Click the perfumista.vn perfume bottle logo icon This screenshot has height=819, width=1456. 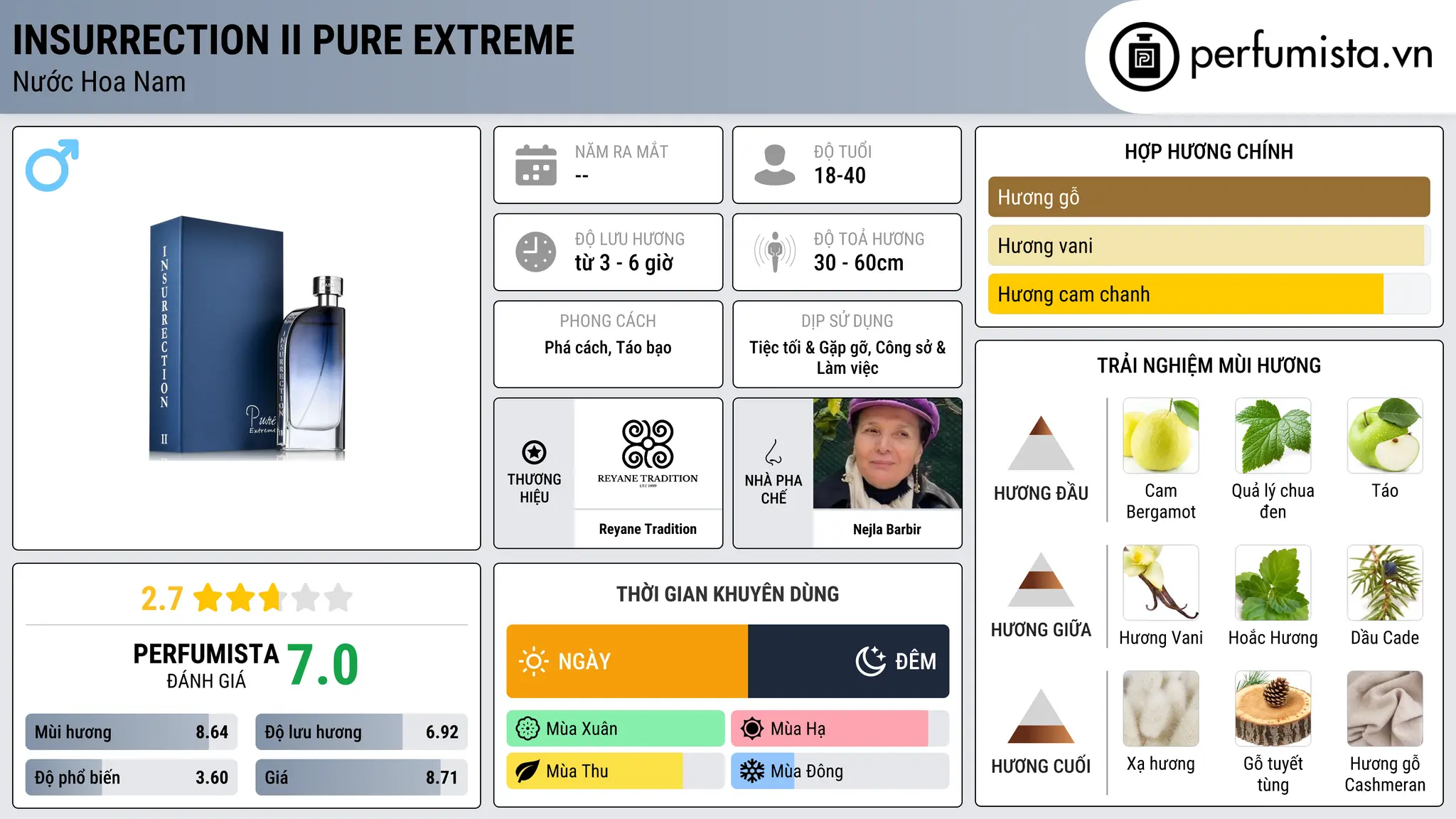1144,57
